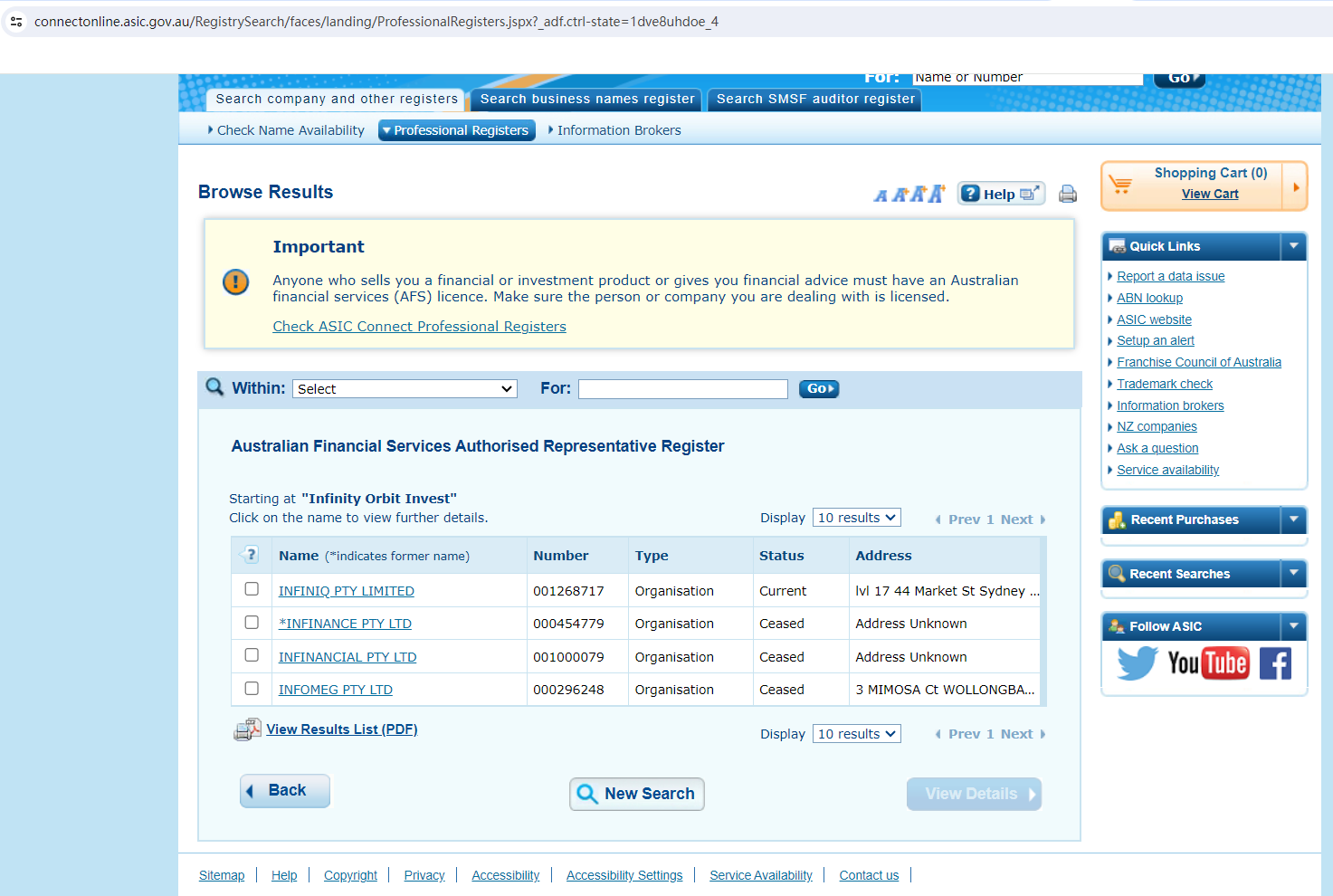
Task: Open the Within register dropdown
Action: pos(405,389)
